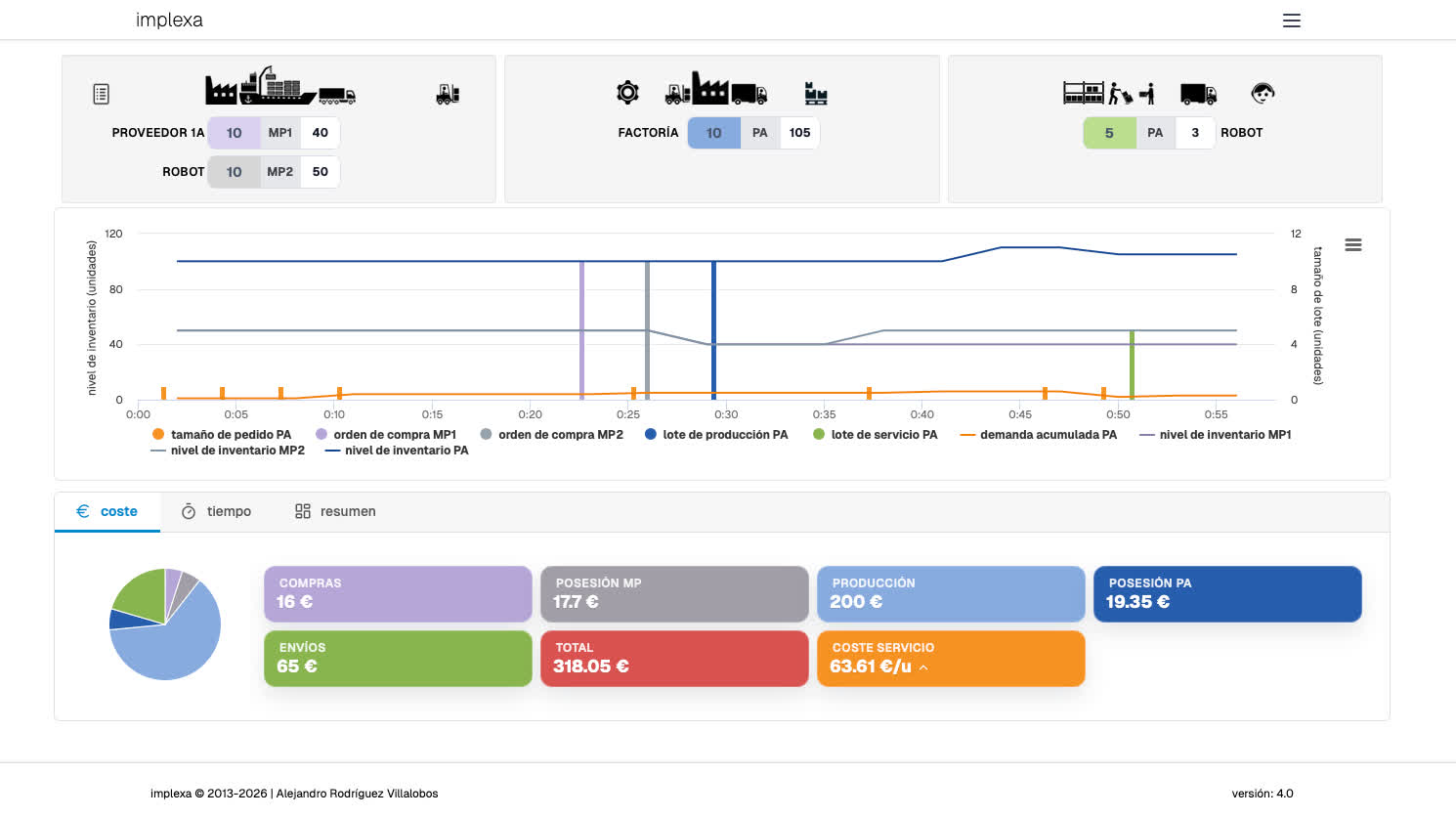Click the red TOTAL cost card
1456x818 pixels.
click(x=673, y=658)
